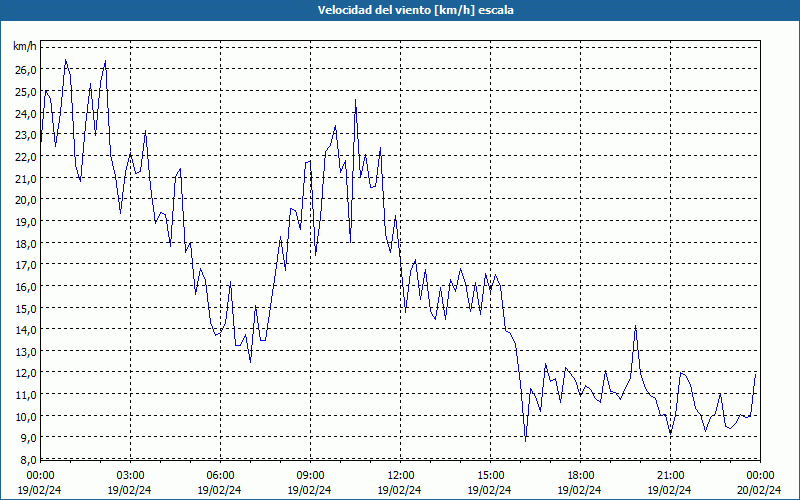Image resolution: width=800 pixels, height=500 pixels.
Task: Click the 12:00 time axis label
Action: click(x=401, y=476)
